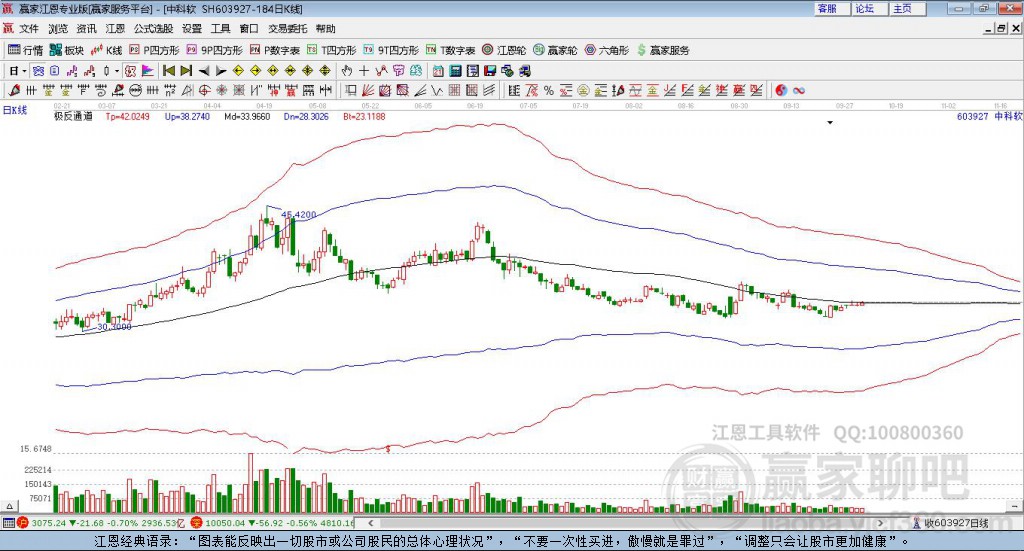Launch the 六角形 hexagon chart tool
The height and width of the screenshot is (551, 1024).
(x=606, y=50)
